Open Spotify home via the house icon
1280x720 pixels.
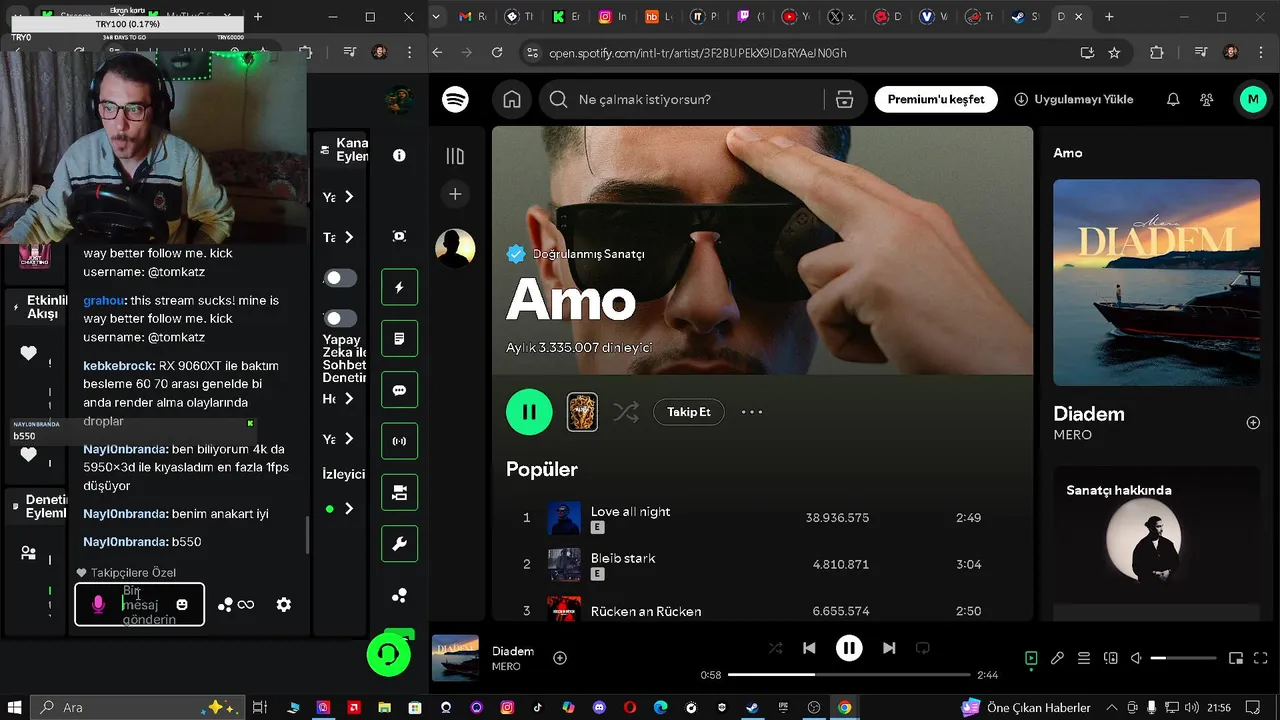pos(512,99)
